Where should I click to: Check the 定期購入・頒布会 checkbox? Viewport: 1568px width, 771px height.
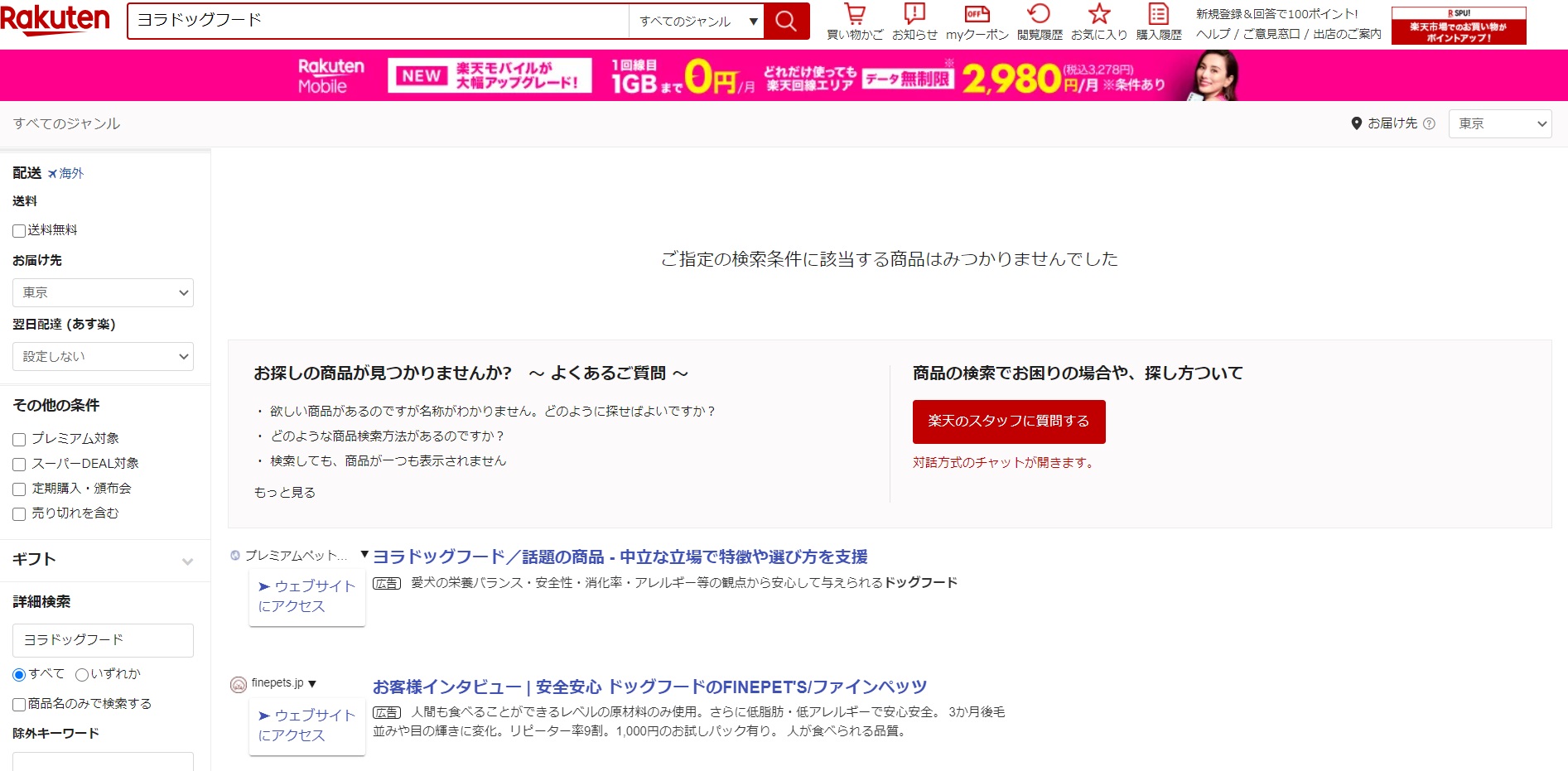tap(19, 489)
